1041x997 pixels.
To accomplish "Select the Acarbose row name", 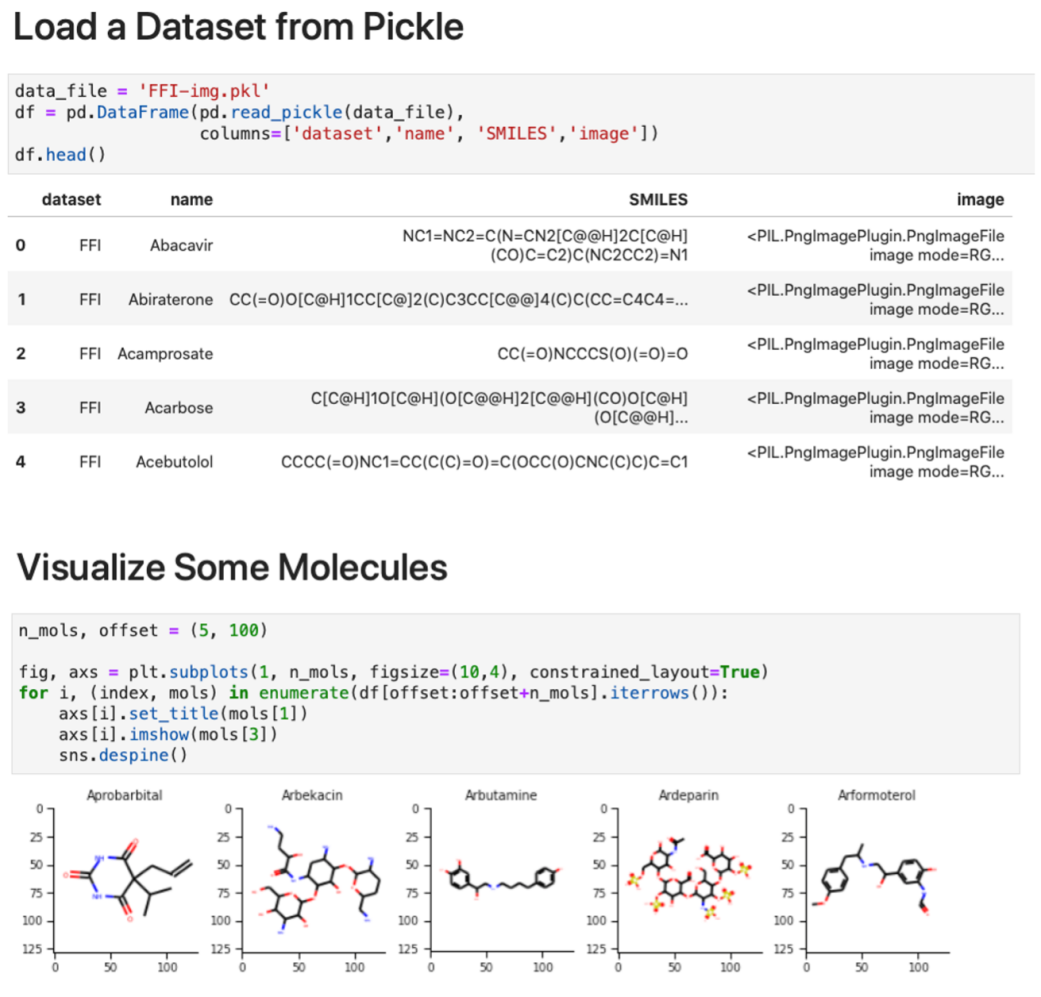I will pyautogui.click(x=181, y=407).
